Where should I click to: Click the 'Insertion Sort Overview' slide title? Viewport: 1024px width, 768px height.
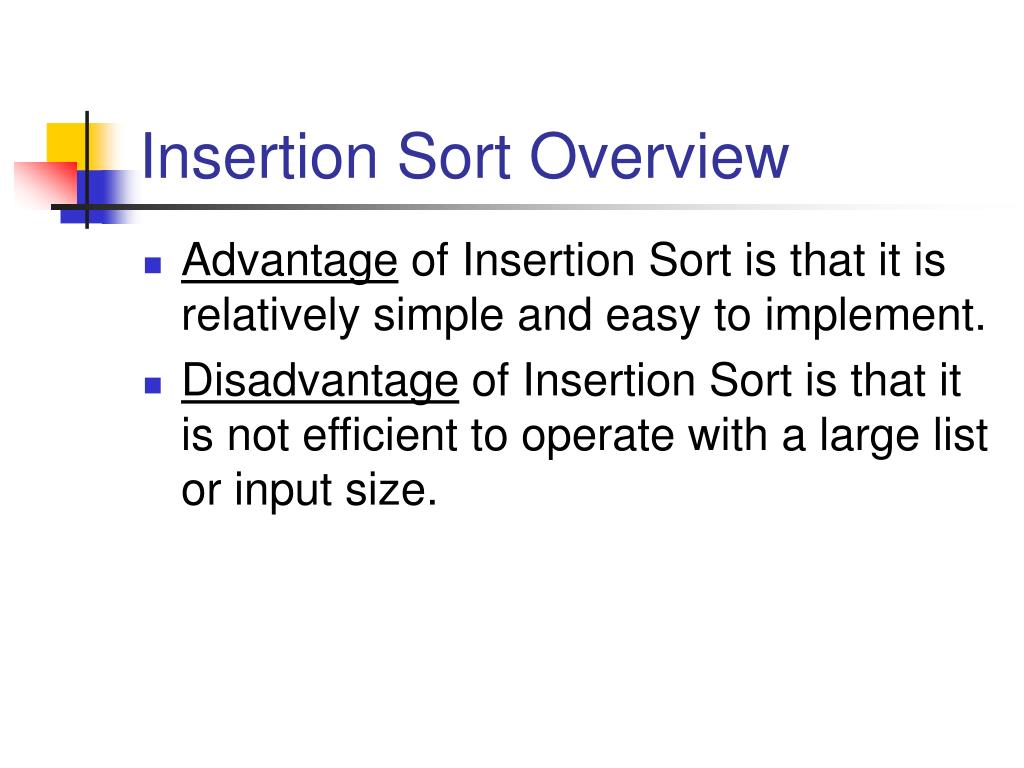464,157
